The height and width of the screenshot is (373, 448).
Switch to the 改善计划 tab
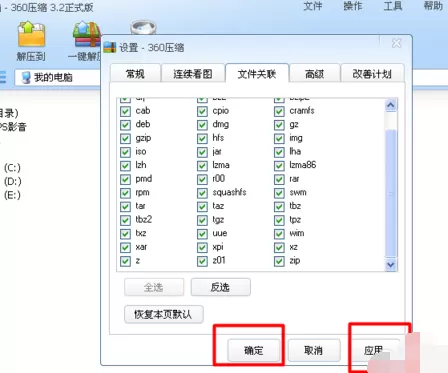point(372,73)
